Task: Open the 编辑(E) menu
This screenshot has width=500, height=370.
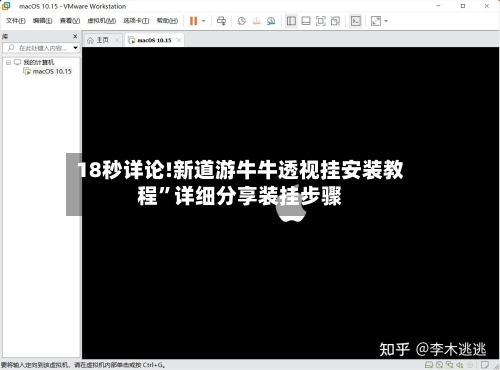Action: 42,21
